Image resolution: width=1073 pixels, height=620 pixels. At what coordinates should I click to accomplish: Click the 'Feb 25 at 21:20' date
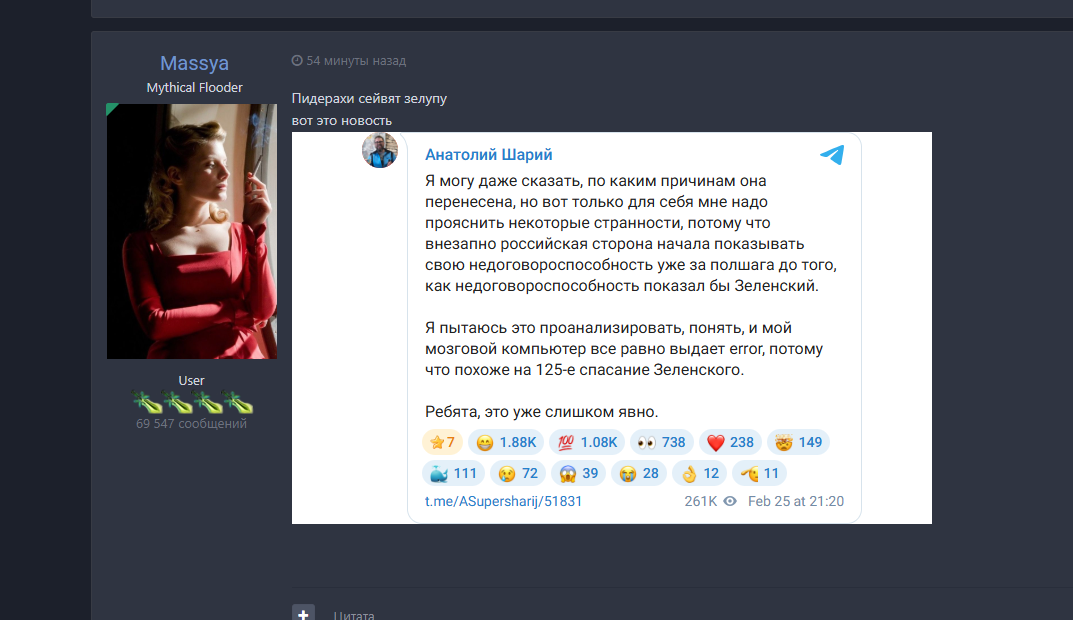(x=796, y=502)
